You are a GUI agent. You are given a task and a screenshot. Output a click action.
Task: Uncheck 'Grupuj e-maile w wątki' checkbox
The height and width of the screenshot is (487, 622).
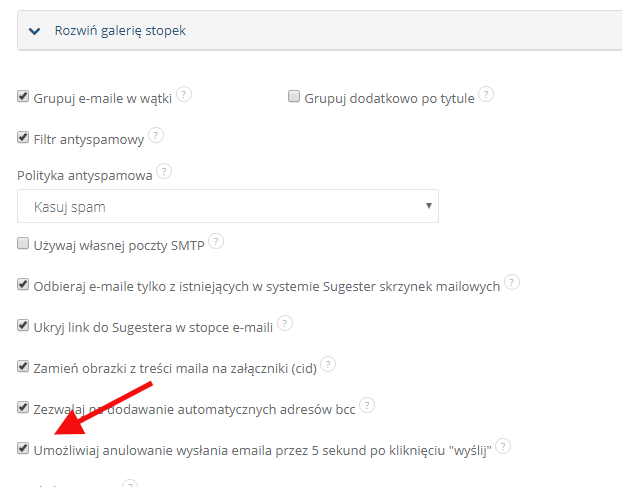click(23, 96)
